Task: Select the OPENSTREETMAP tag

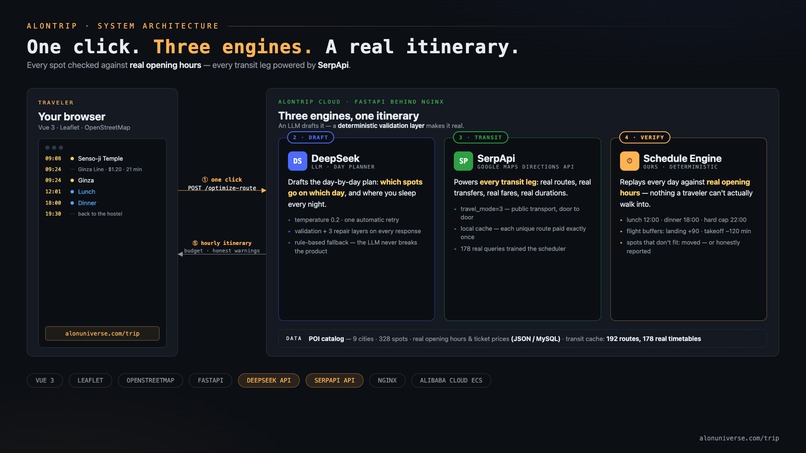Action: click(151, 380)
